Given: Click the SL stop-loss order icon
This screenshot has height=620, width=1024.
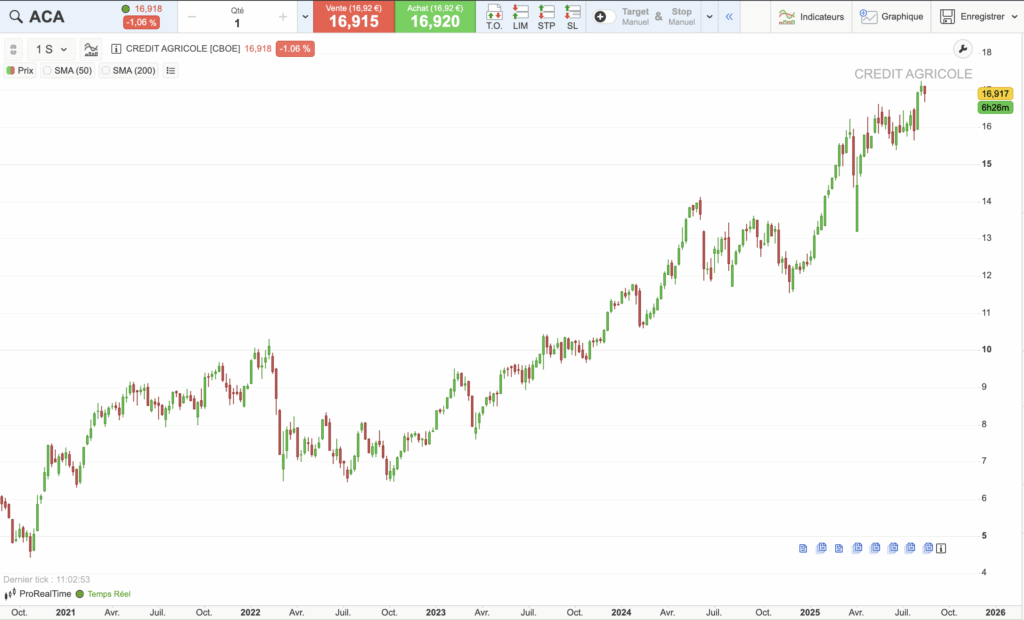Looking at the screenshot, I should tap(571, 16).
